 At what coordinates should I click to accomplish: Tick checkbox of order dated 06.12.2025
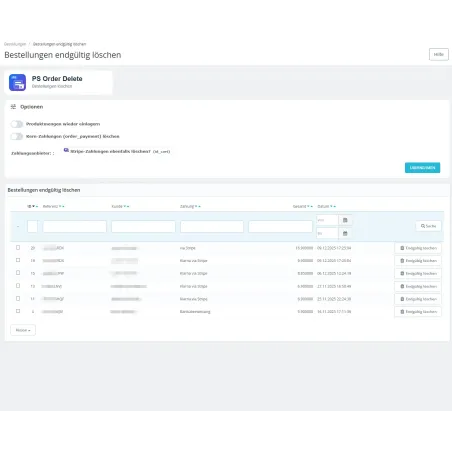[x=18, y=273]
